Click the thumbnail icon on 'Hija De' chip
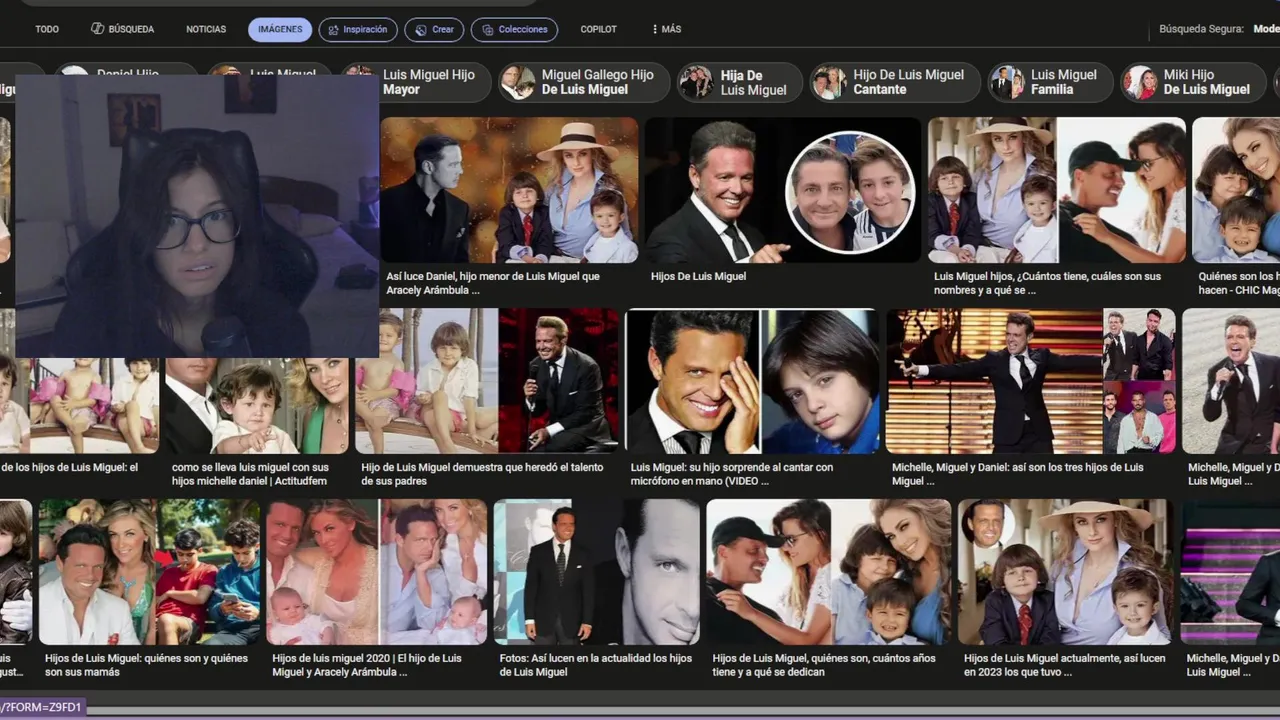Image resolution: width=1280 pixels, height=720 pixels. click(696, 82)
